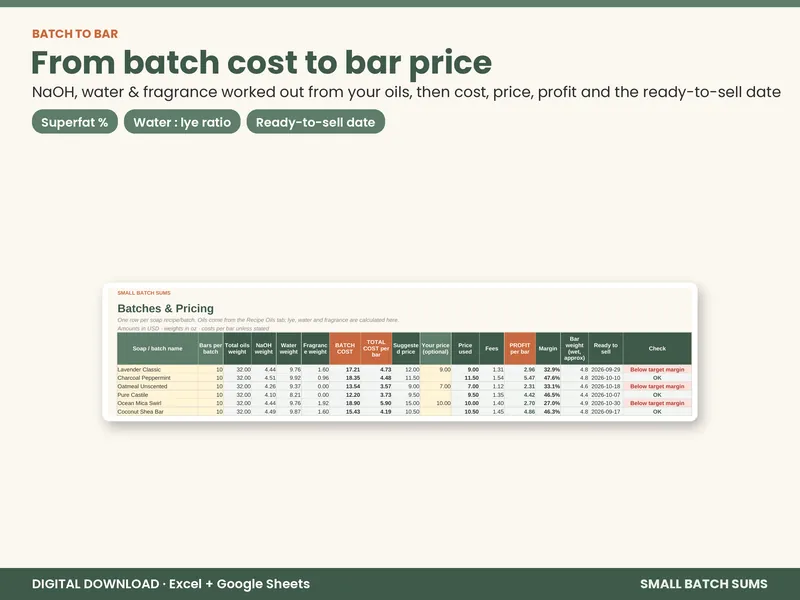This screenshot has width=800, height=600.
Task: Click Coconut Shea Bar margin 46.3%
Action: (x=548, y=412)
